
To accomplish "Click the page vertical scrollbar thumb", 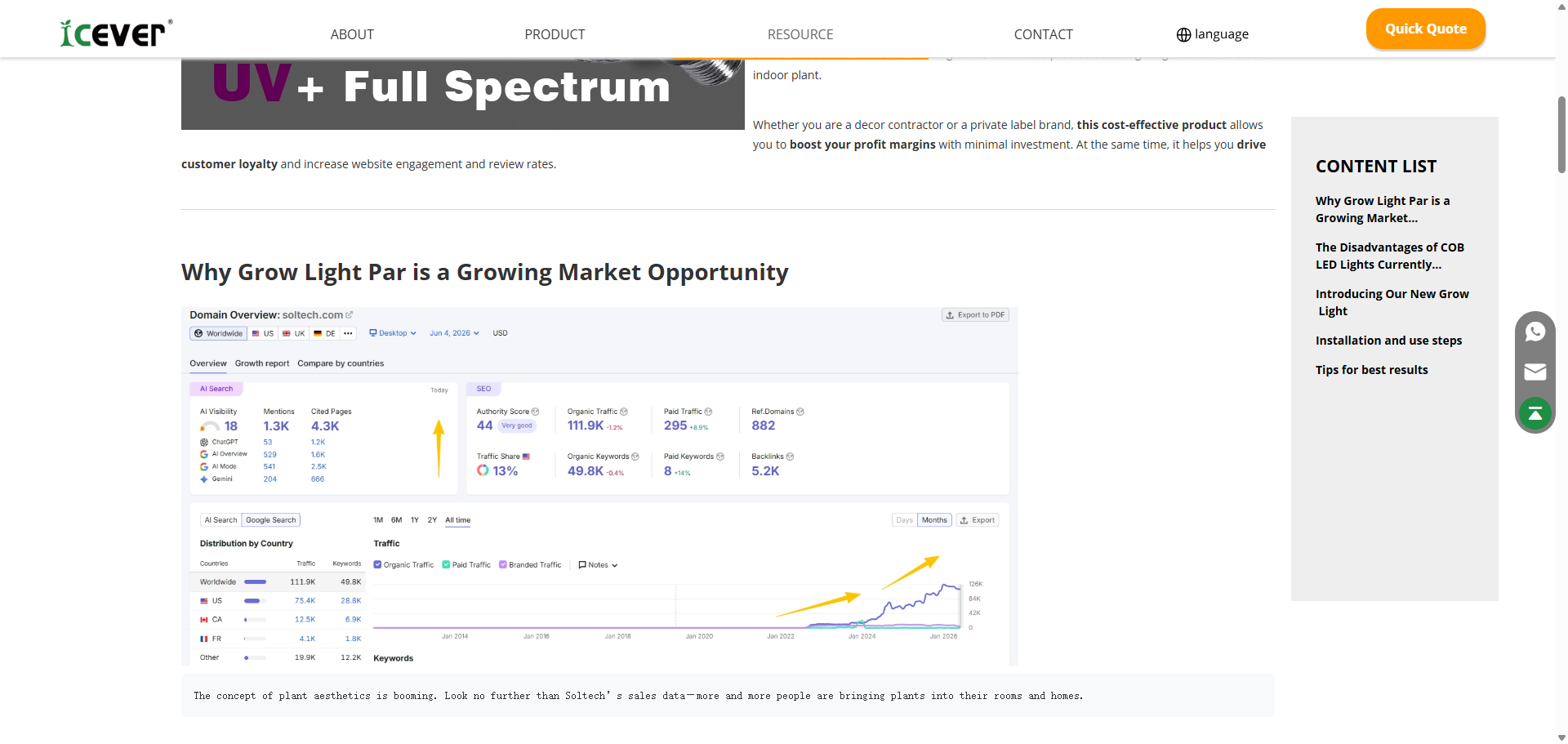I will (1561, 134).
